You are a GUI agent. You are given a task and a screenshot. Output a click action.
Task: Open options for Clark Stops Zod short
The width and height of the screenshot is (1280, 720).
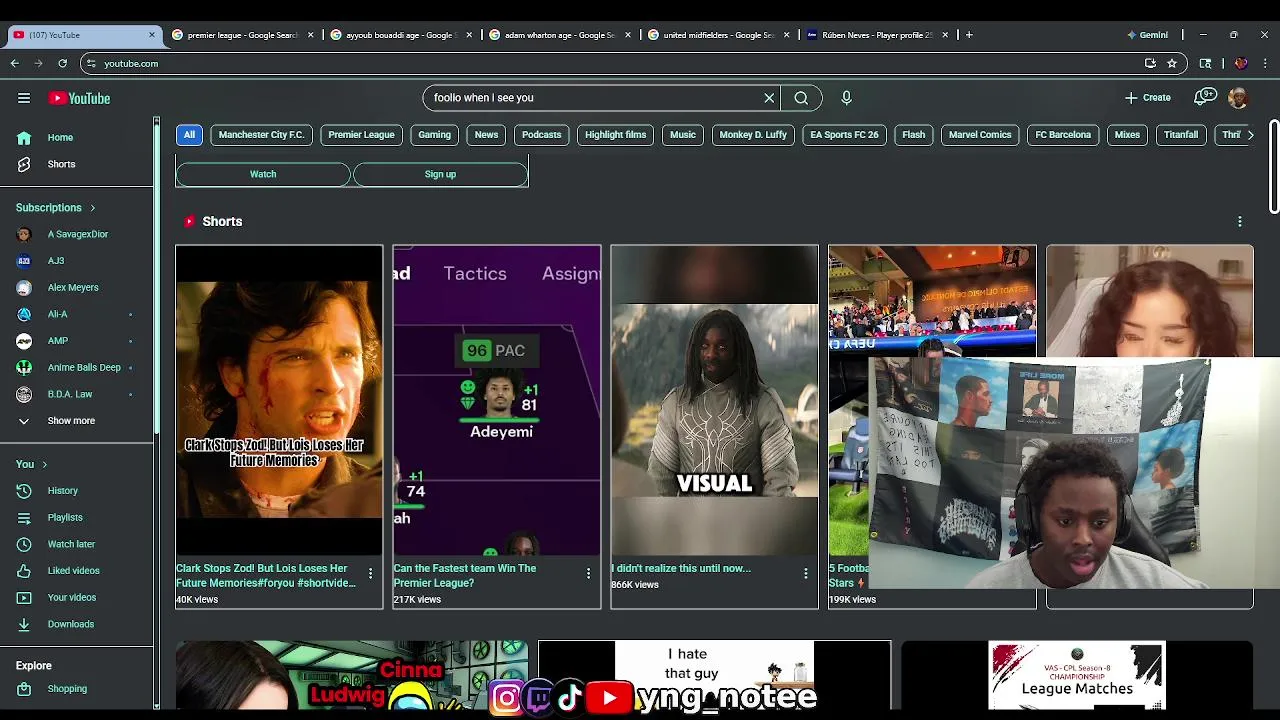coord(370,574)
